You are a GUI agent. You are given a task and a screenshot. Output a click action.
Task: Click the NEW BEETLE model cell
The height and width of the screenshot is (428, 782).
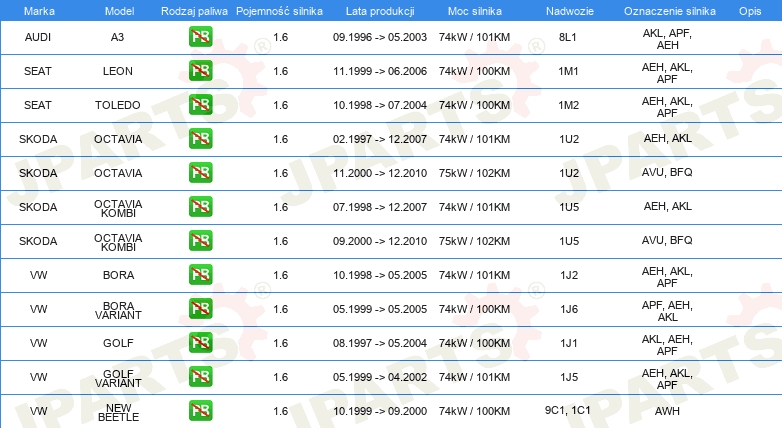118,412
